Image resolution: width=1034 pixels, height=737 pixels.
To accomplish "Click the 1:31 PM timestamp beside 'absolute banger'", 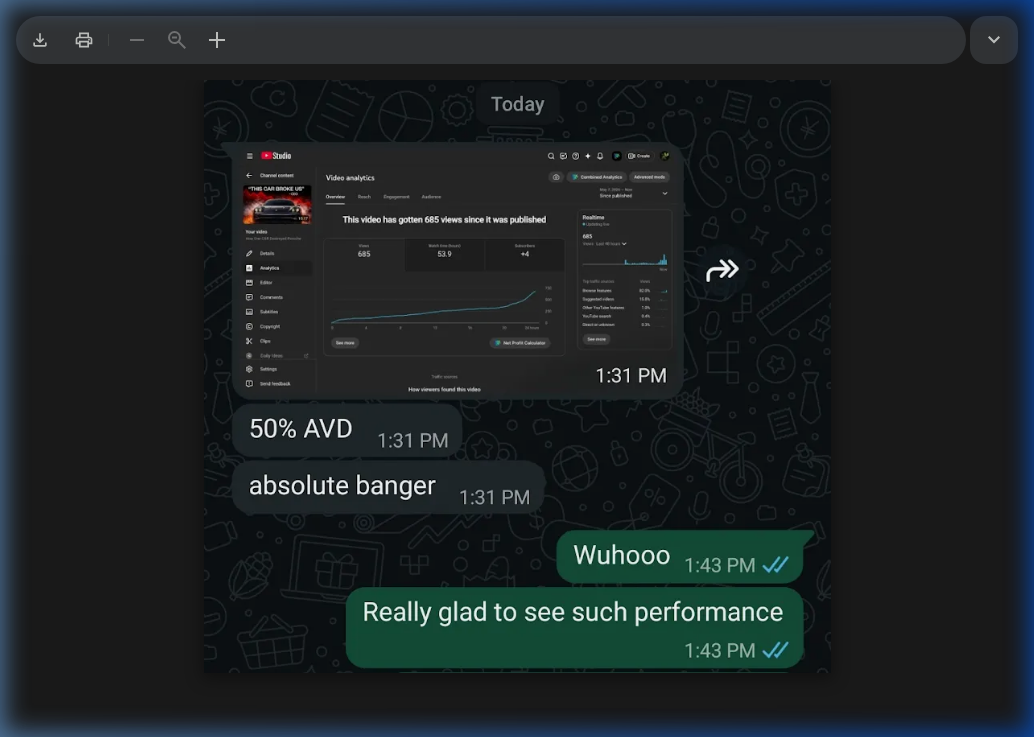I will click(495, 497).
